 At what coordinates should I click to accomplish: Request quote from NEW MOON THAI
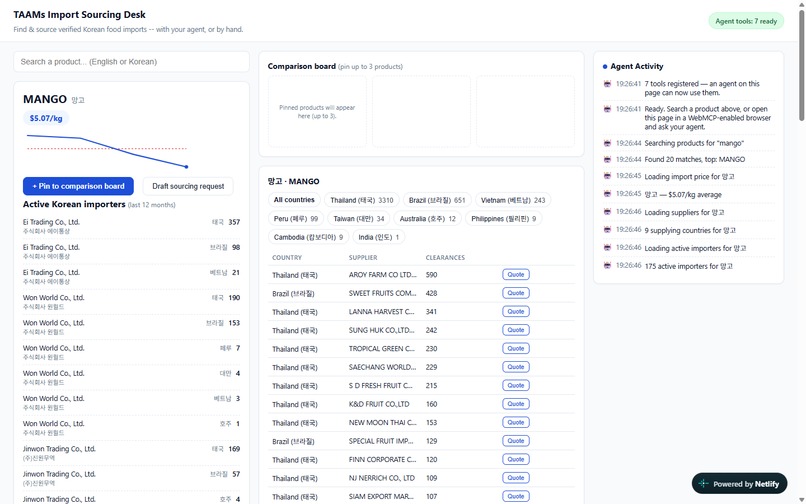point(516,423)
